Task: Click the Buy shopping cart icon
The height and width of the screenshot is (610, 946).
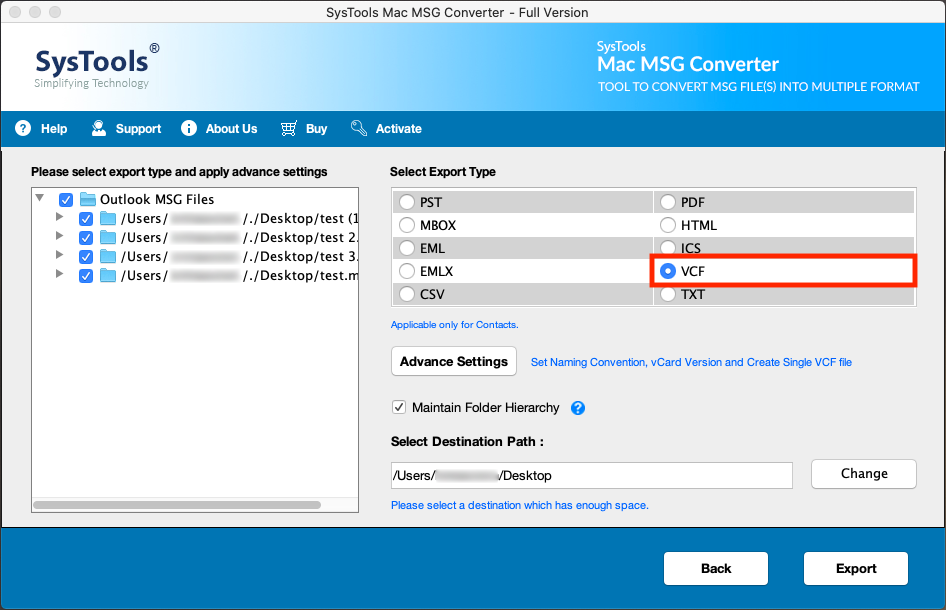Action: [289, 128]
